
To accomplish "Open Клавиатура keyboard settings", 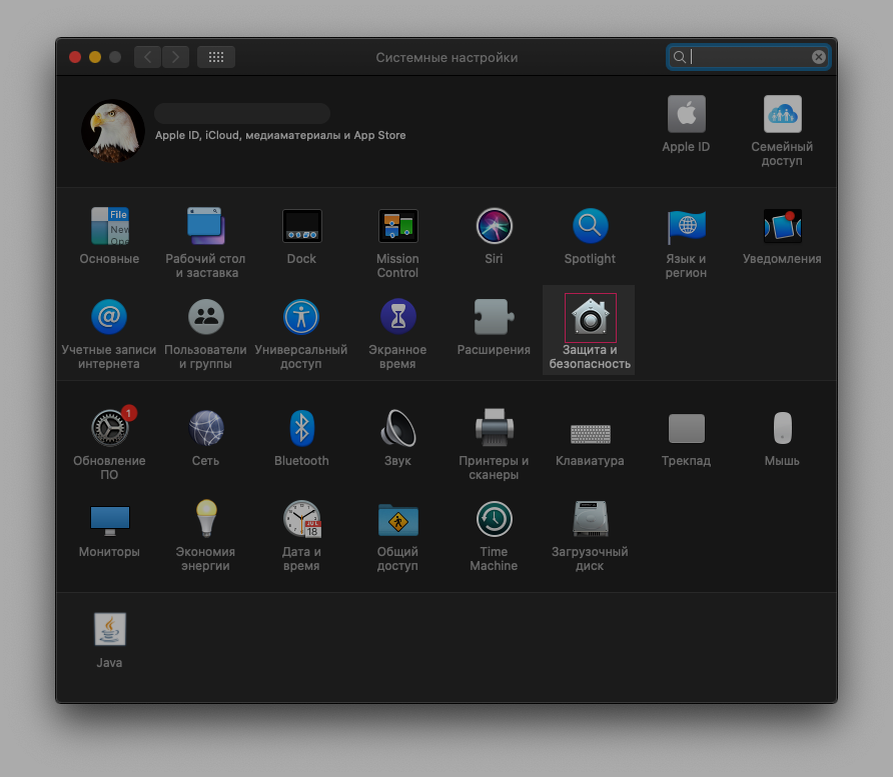I will pyautogui.click(x=590, y=434).
